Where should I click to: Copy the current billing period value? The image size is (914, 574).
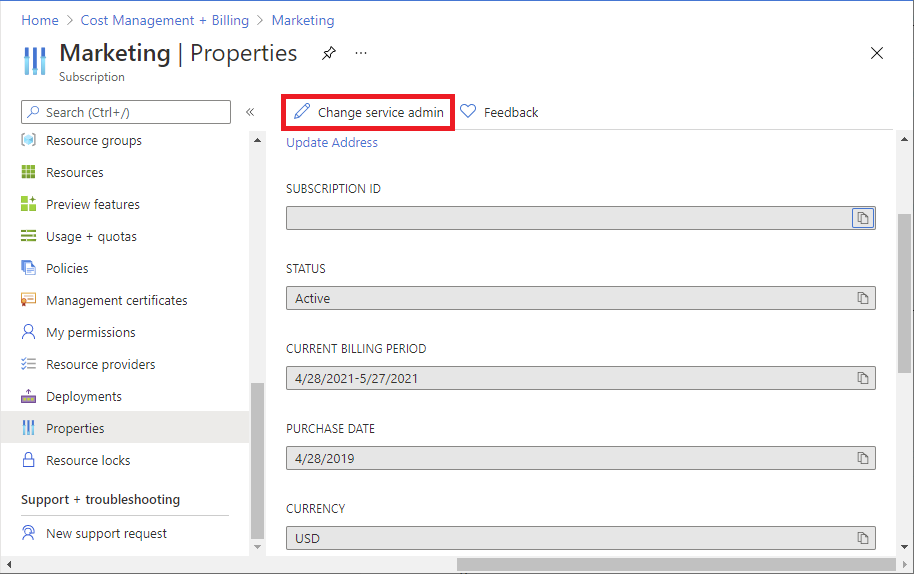(862, 378)
